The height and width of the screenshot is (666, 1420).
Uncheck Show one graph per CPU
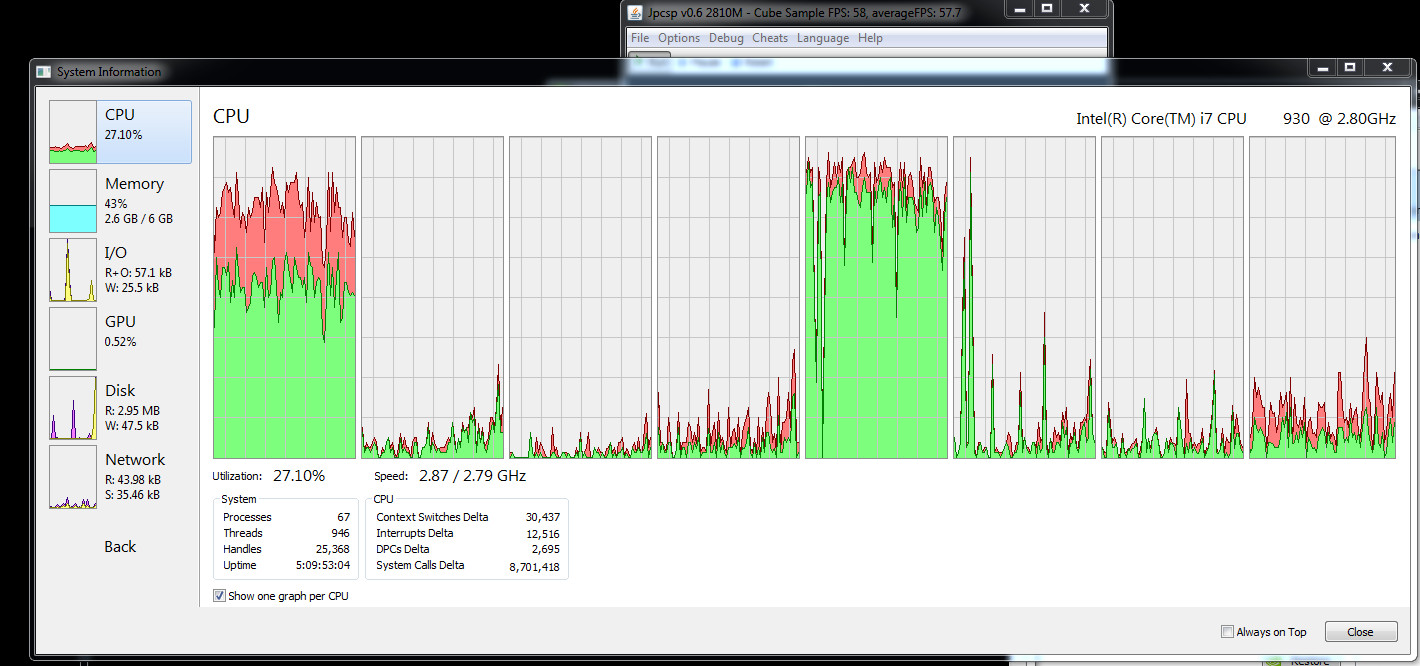[x=220, y=596]
